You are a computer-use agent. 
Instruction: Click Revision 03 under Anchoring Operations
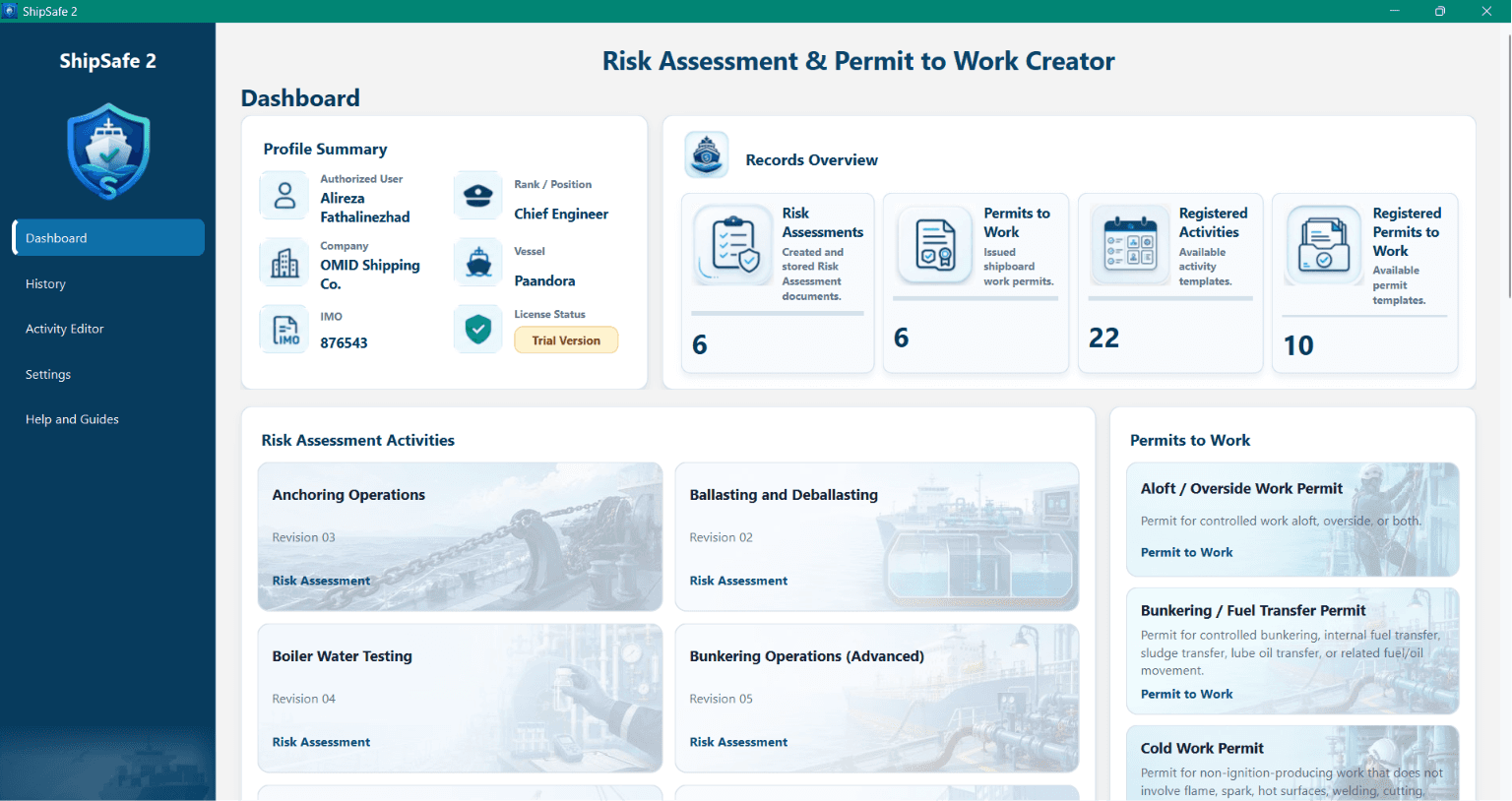(x=303, y=537)
